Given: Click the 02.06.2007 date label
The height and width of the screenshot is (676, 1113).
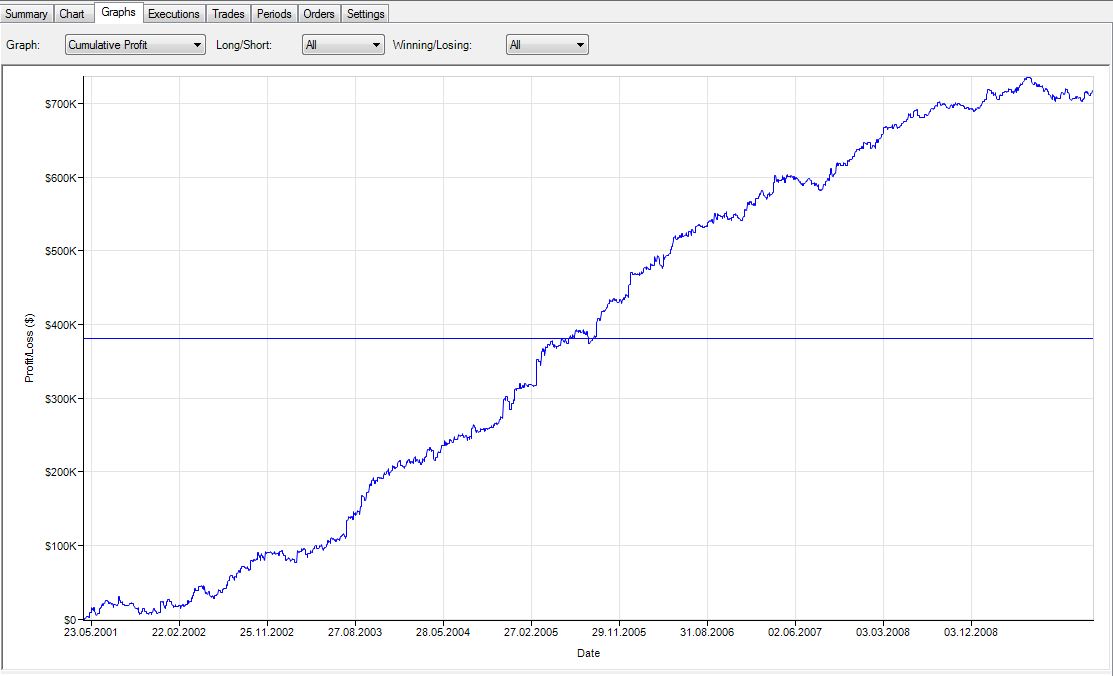Looking at the screenshot, I should coord(795,632).
